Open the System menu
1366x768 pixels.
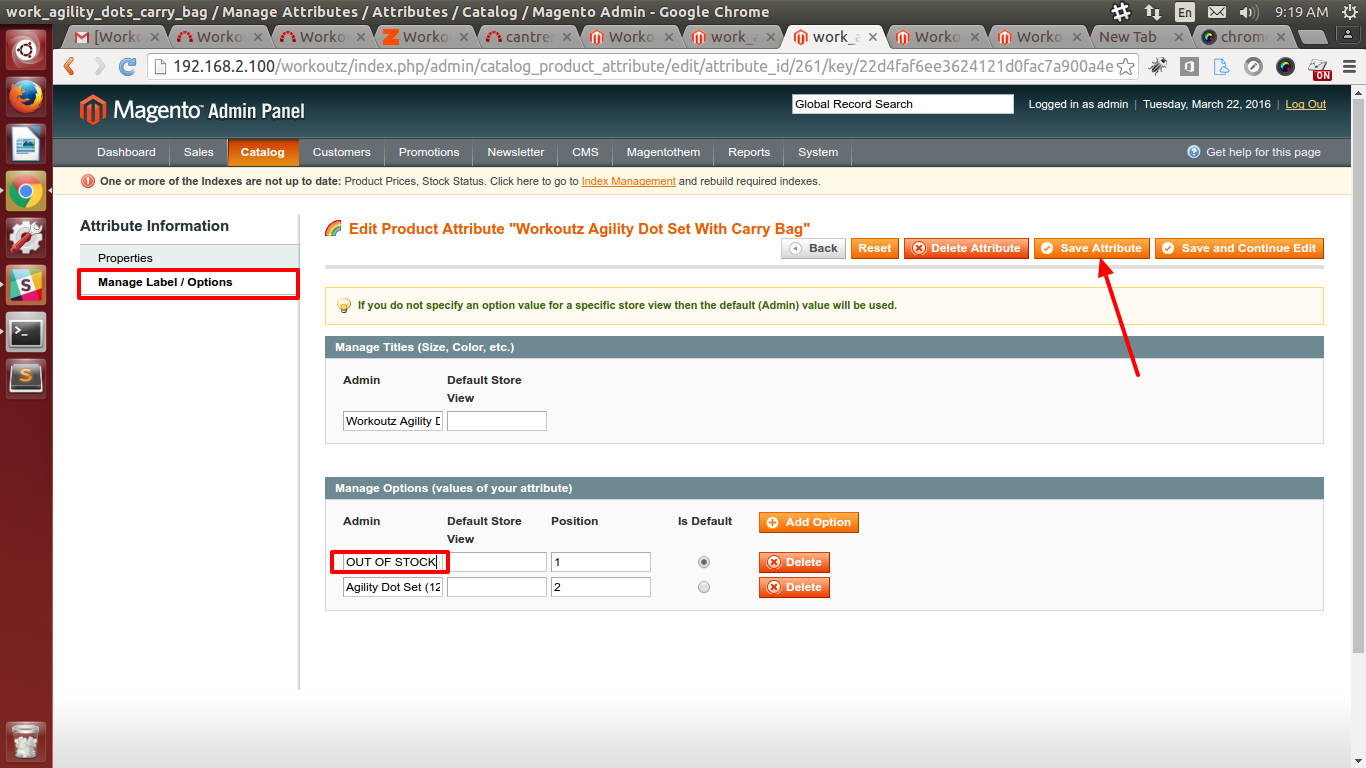[818, 152]
